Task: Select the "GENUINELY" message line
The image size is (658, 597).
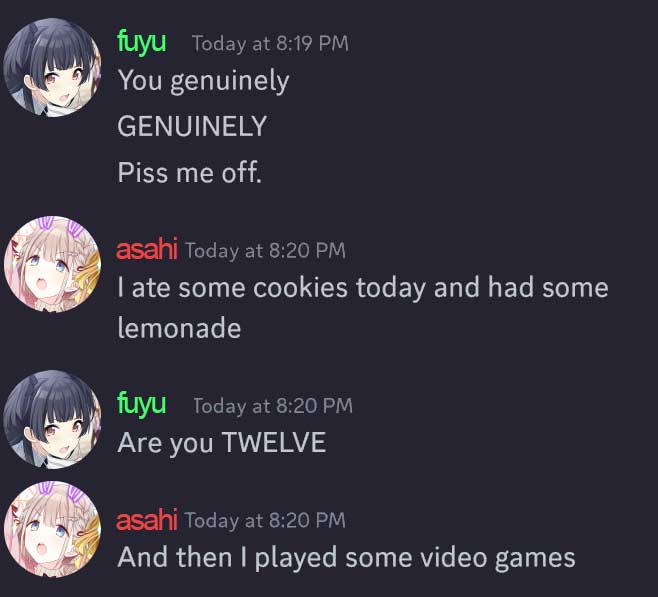Action: [x=192, y=126]
